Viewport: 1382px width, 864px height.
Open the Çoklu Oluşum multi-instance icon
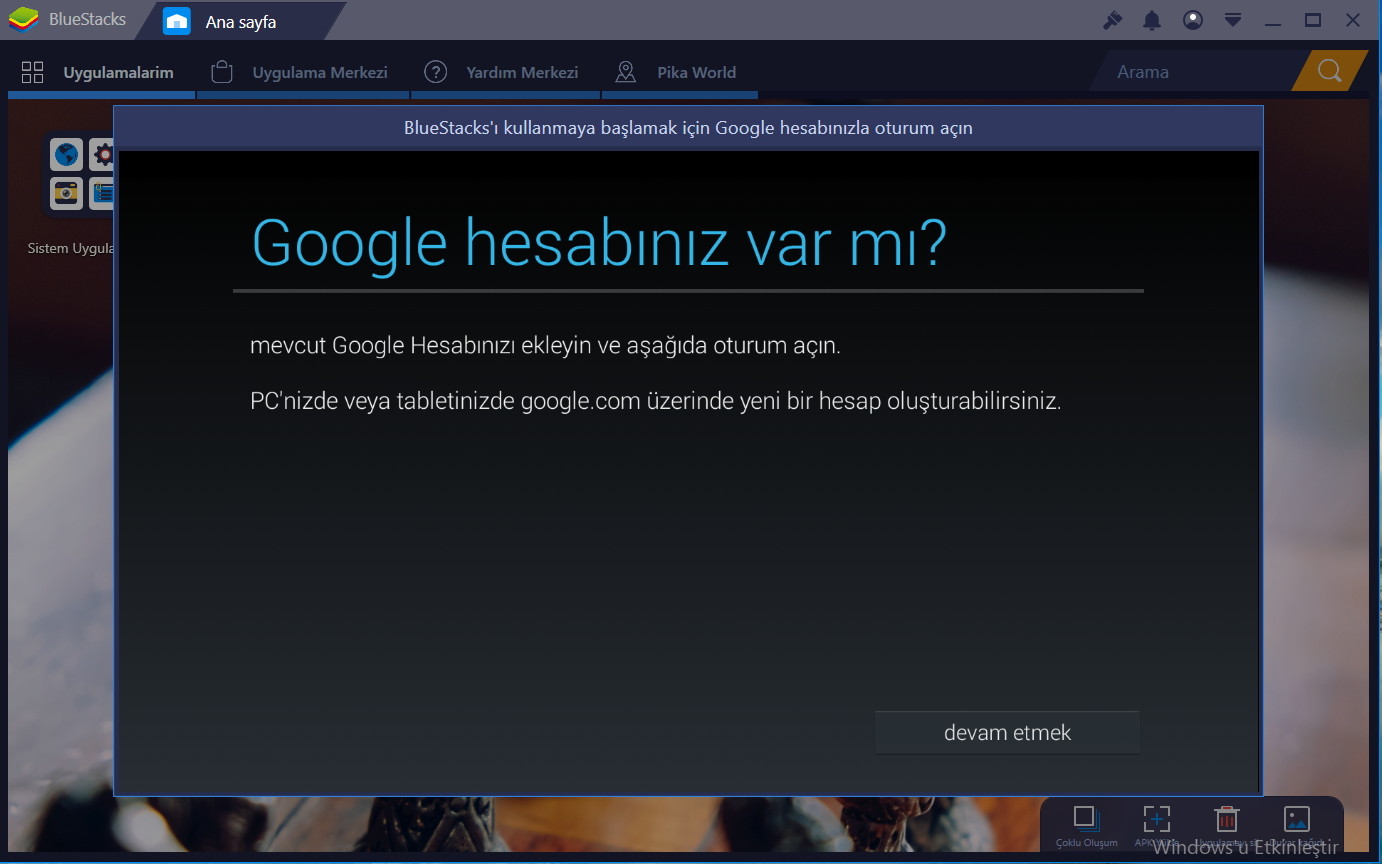(1086, 819)
